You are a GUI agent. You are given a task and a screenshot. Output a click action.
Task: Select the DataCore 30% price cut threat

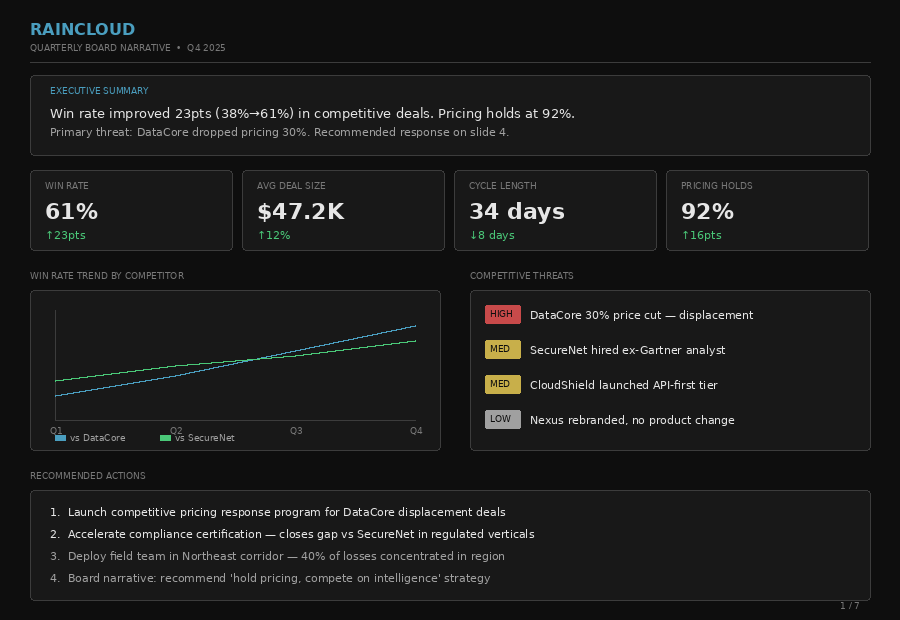[641, 315]
